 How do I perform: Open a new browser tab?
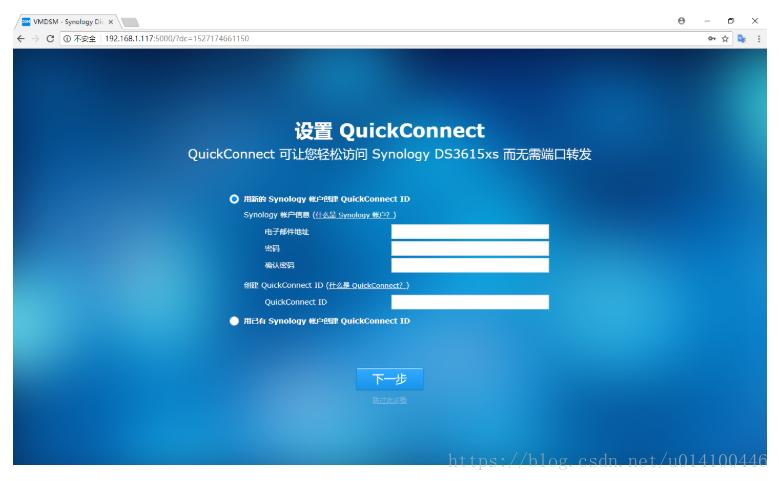pyautogui.click(x=130, y=22)
